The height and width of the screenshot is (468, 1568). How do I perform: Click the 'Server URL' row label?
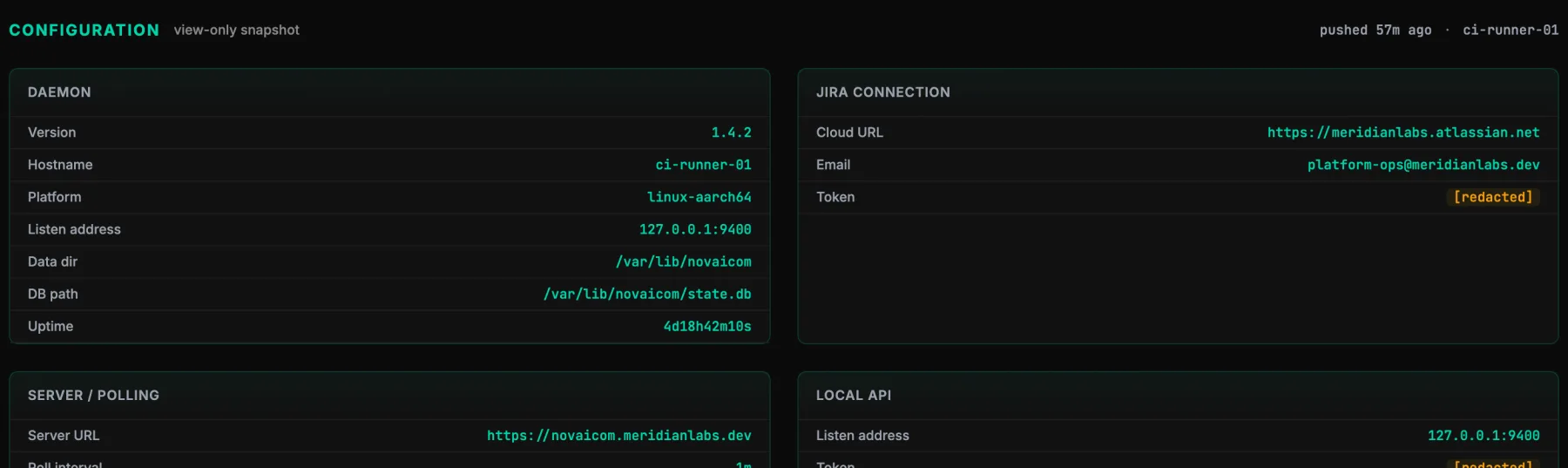(64, 436)
